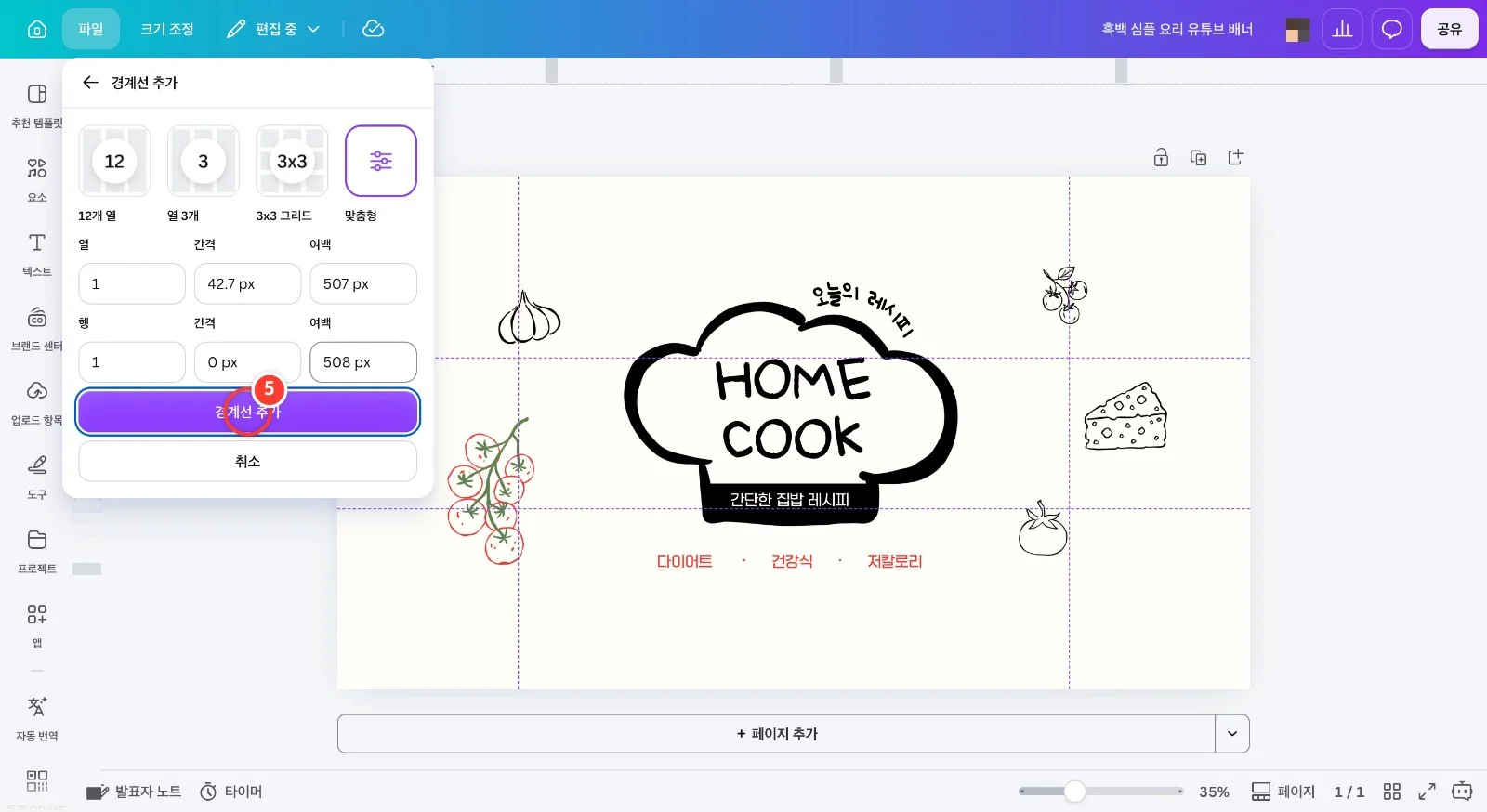Open the 프로젝트 panel
Screen dimensions: 1487x812
pyautogui.click(x=37, y=552)
